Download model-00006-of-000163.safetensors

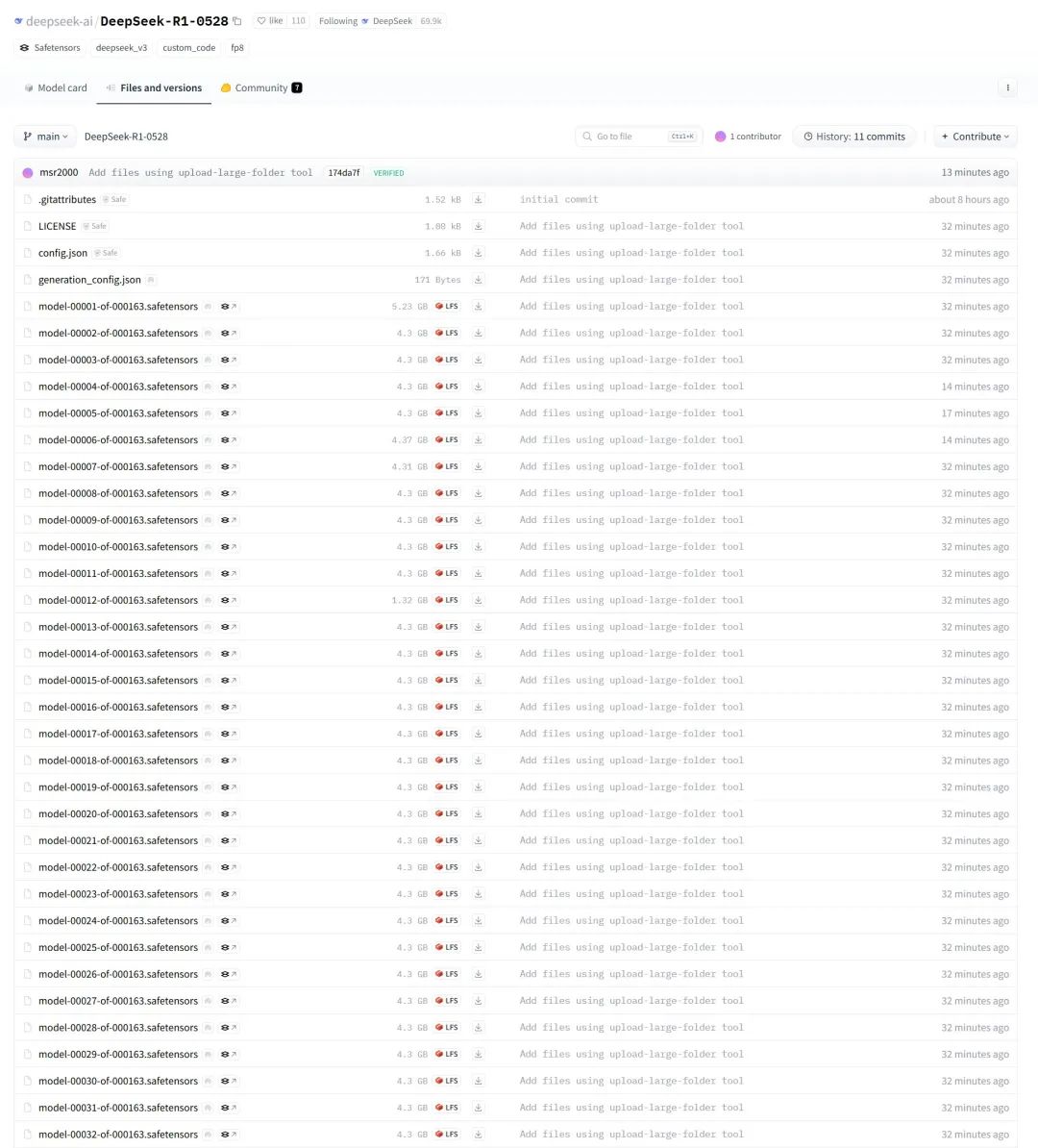click(478, 440)
